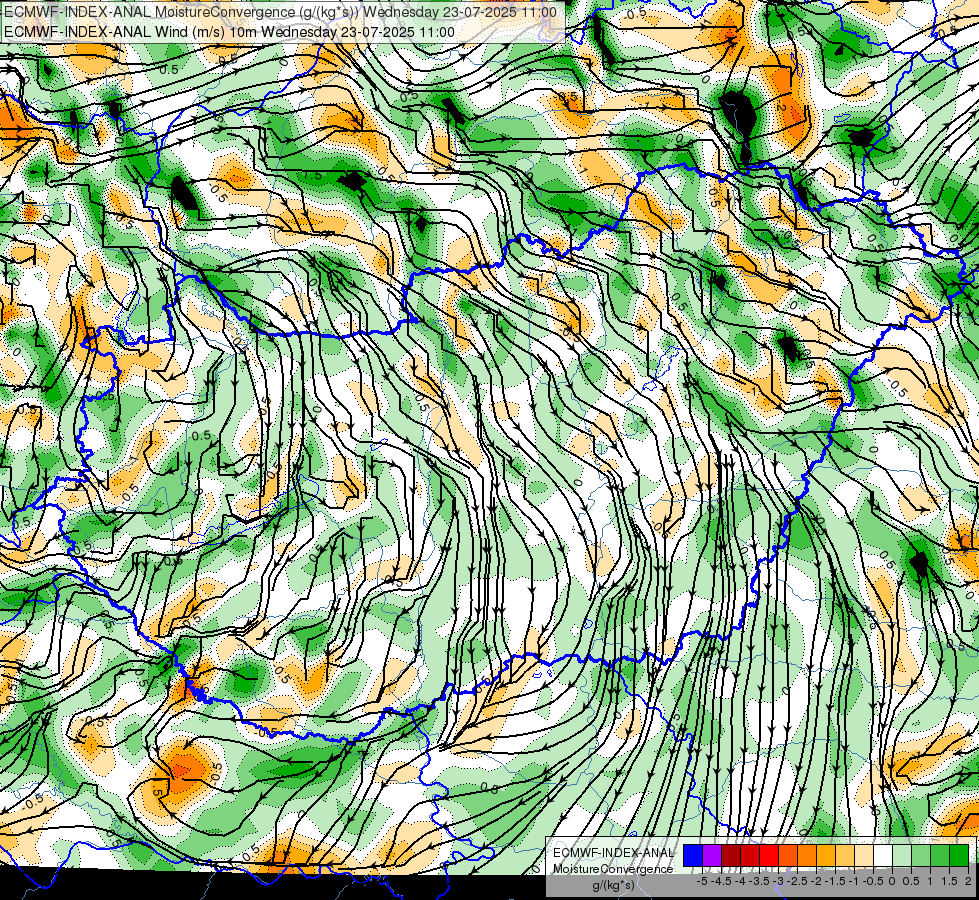Click the -2.5 tick label on the legend
The width and height of the screenshot is (979, 900).
[x=797, y=881]
